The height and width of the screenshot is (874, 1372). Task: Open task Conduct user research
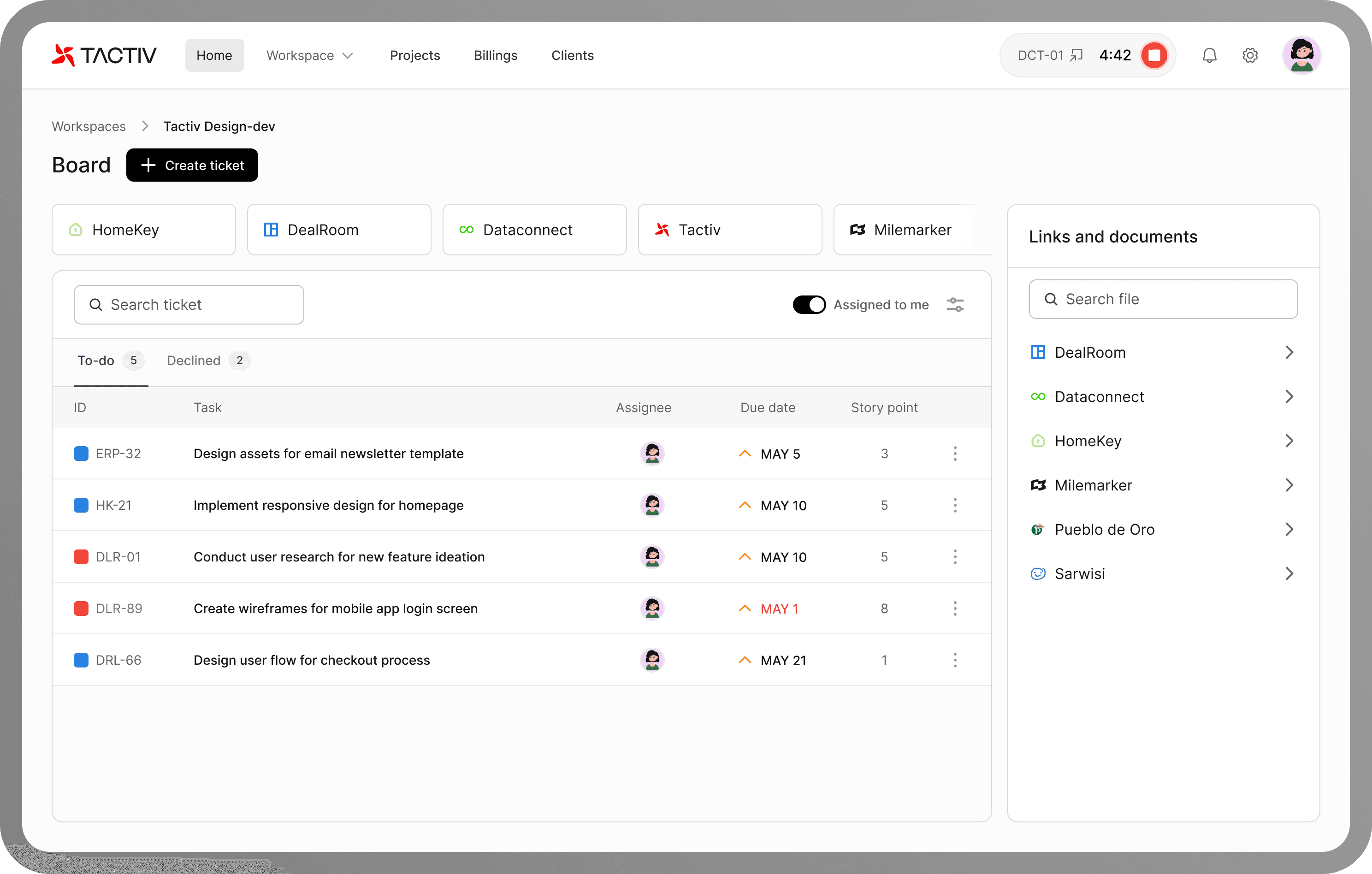pos(339,557)
